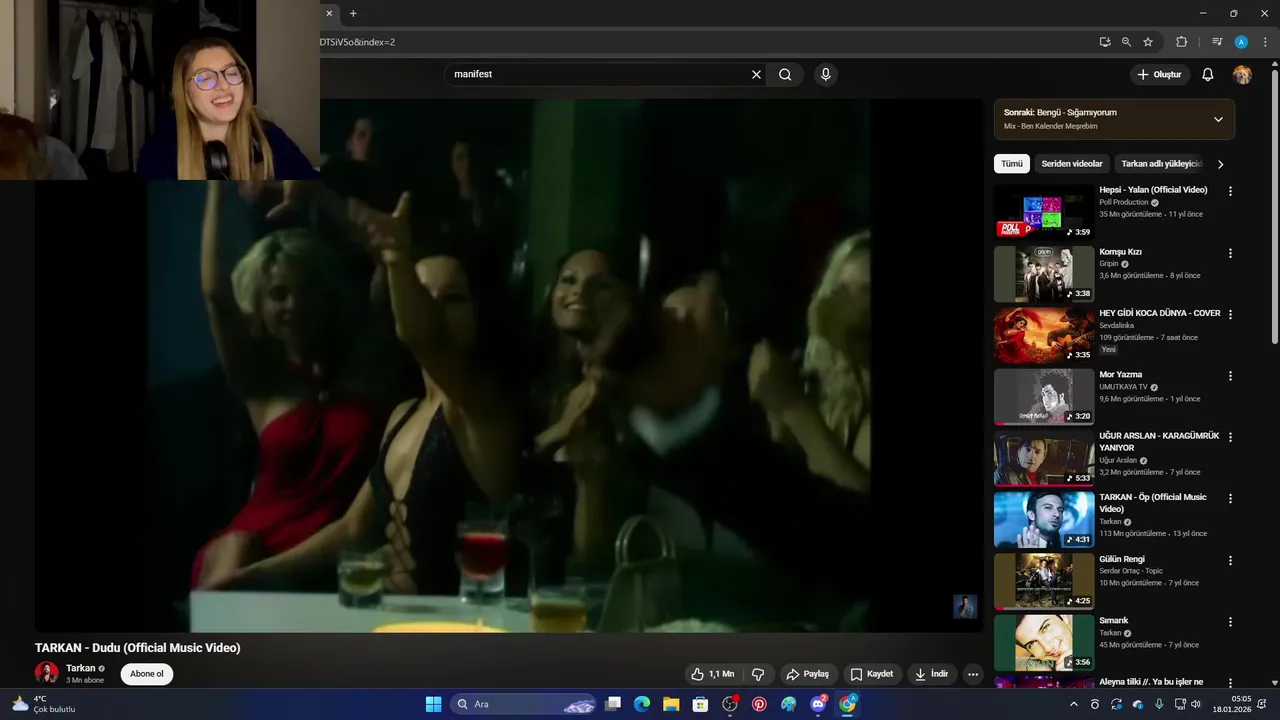The height and width of the screenshot is (720, 1280).
Task: Open options for 'HEY GİDİ KOCA DÜNYA' video
Action: 1230,314
